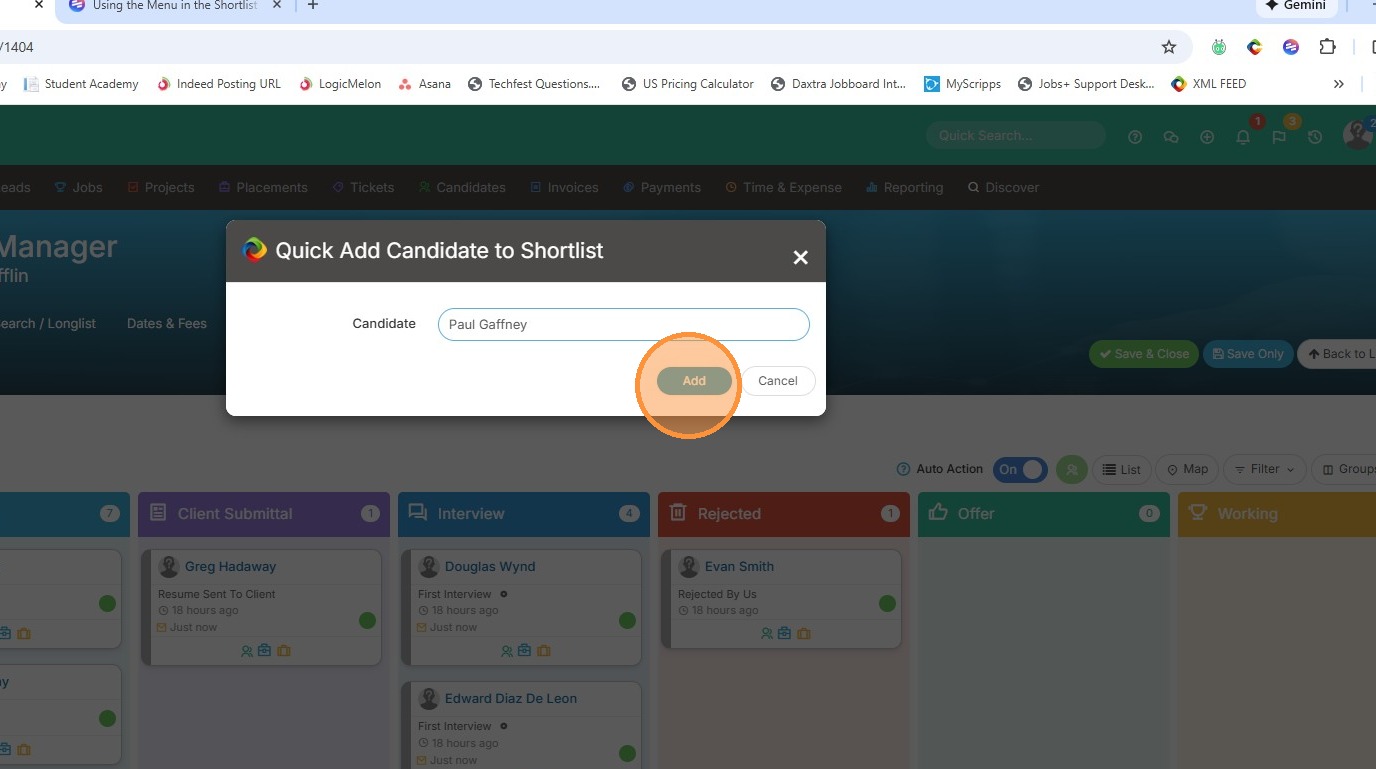Cancel the Quick Add Candidate dialog
Screen dimensions: 1376x769
tap(778, 381)
